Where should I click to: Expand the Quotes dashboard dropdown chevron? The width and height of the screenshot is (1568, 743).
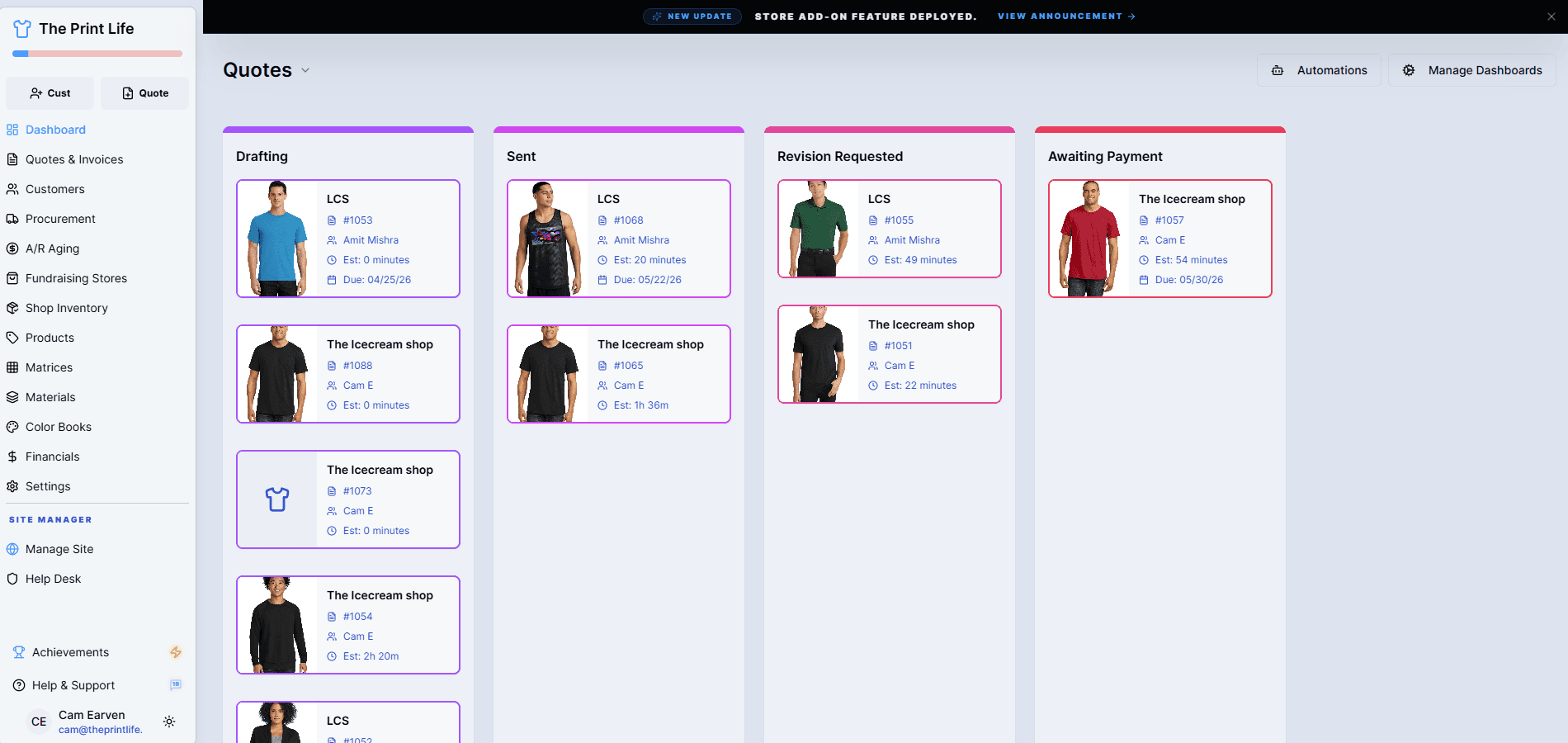[x=305, y=70]
